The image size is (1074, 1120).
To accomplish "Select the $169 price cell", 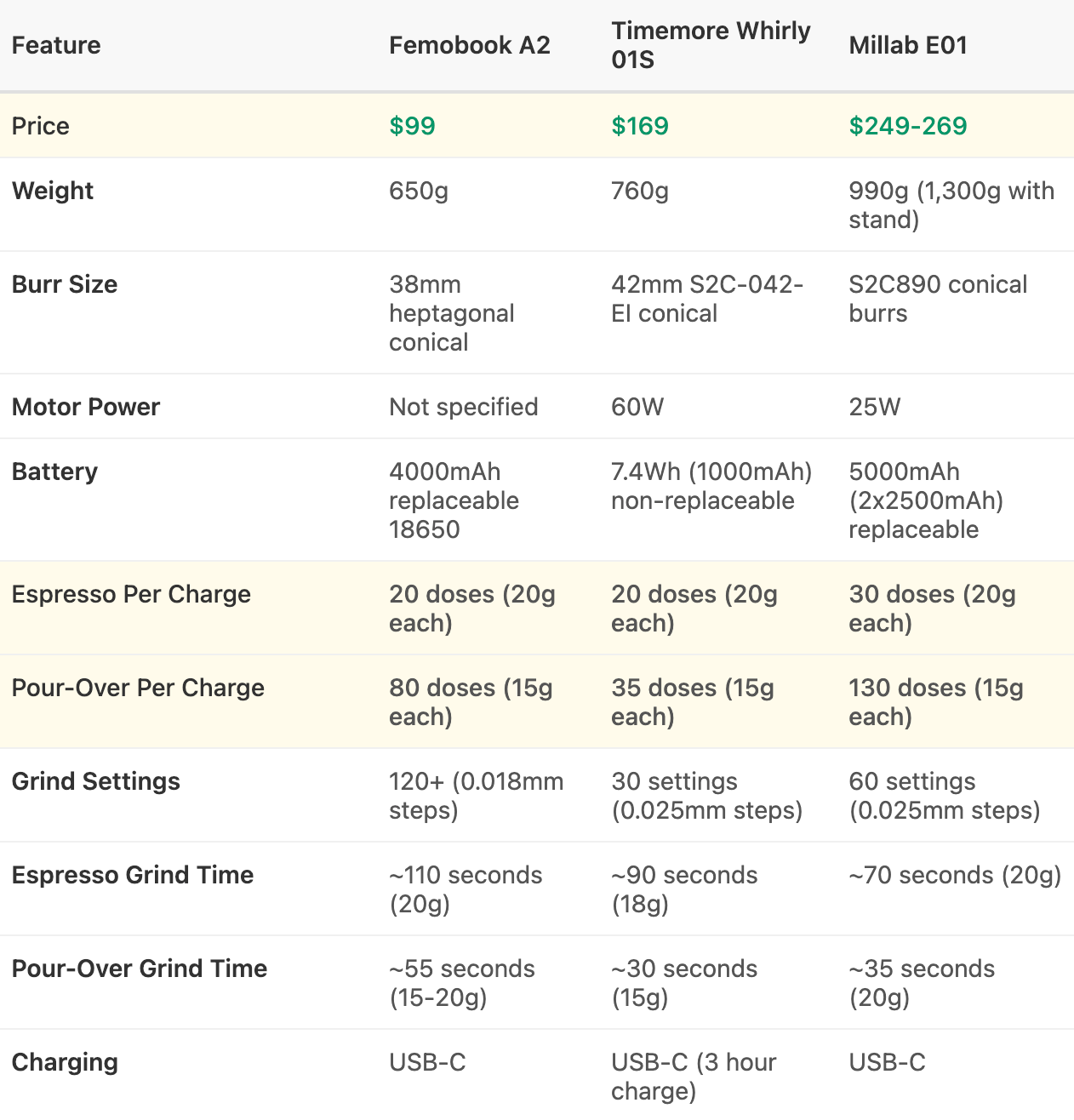I will tap(640, 126).
